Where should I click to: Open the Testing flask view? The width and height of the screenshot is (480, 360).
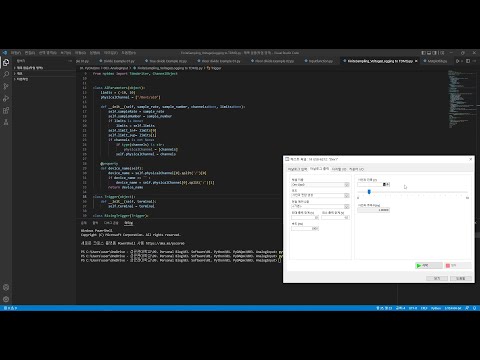point(6,122)
